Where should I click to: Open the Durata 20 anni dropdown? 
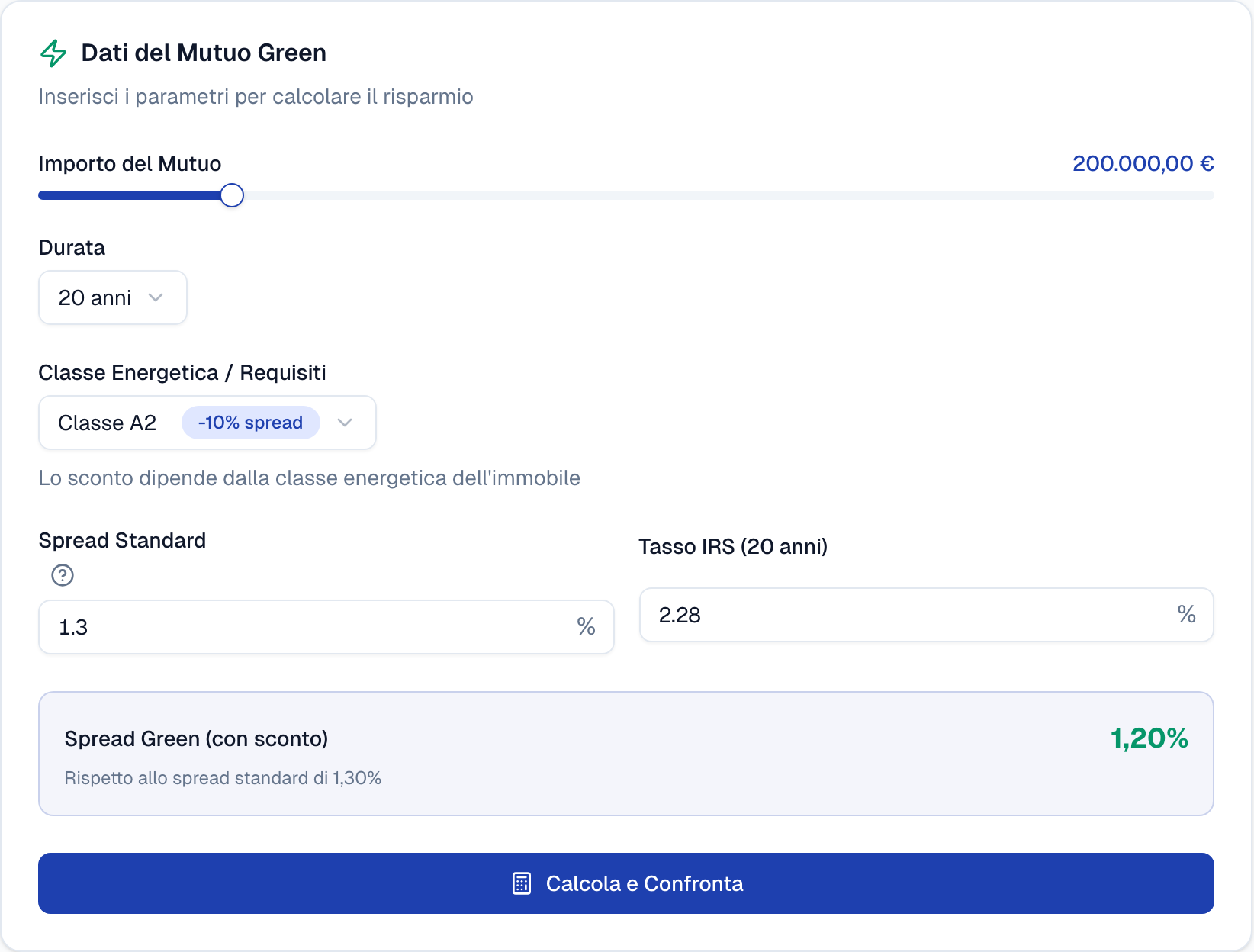[x=112, y=297]
